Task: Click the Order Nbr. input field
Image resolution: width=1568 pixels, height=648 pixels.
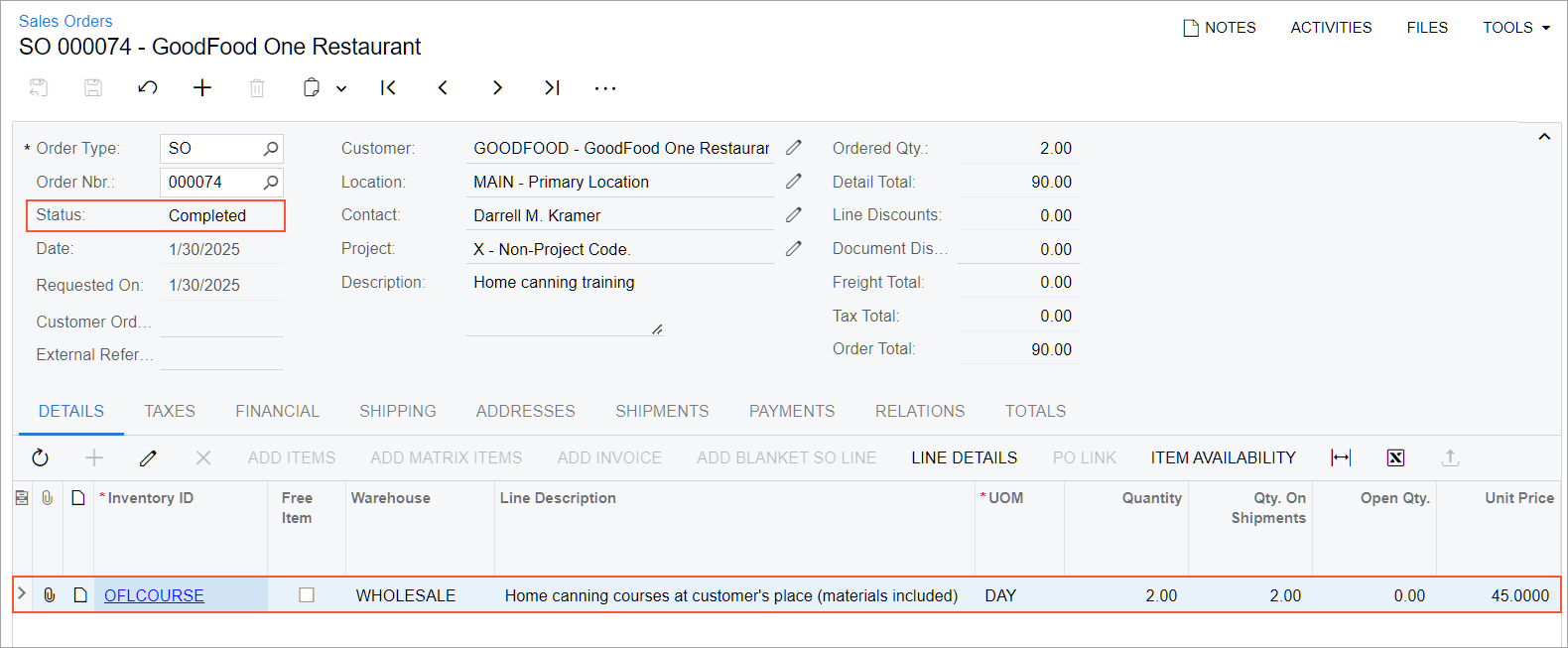Action: point(211,182)
